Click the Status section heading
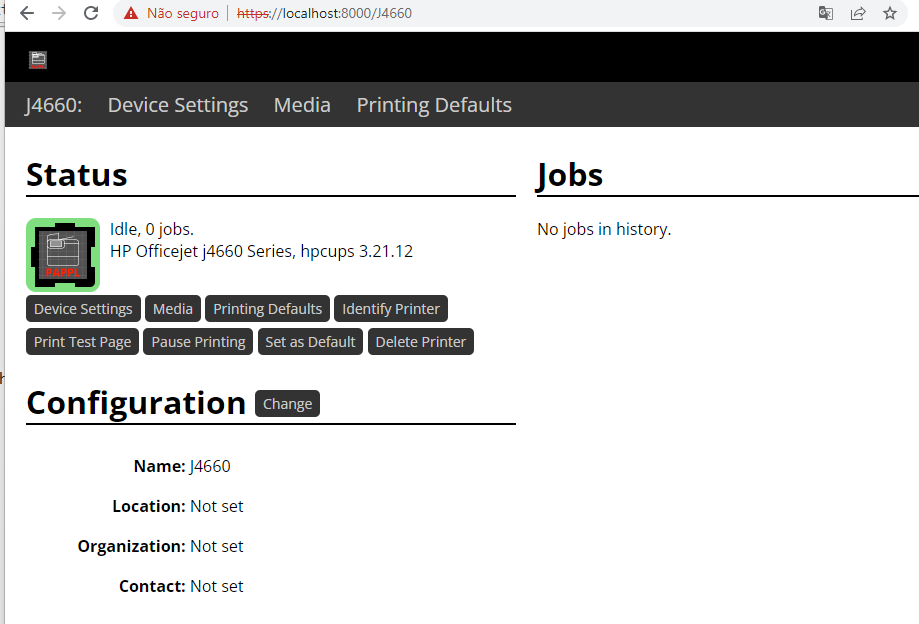The height and width of the screenshot is (624, 919). tap(77, 175)
